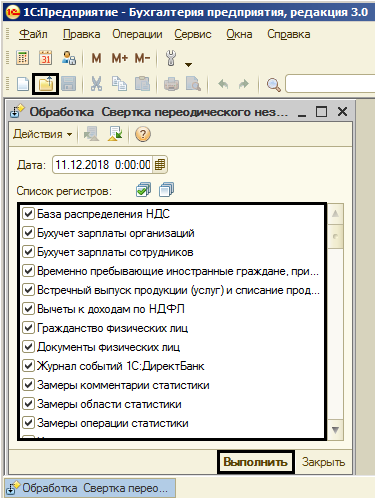
Task: Click the M+ memory button
Action: pos(120,58)
